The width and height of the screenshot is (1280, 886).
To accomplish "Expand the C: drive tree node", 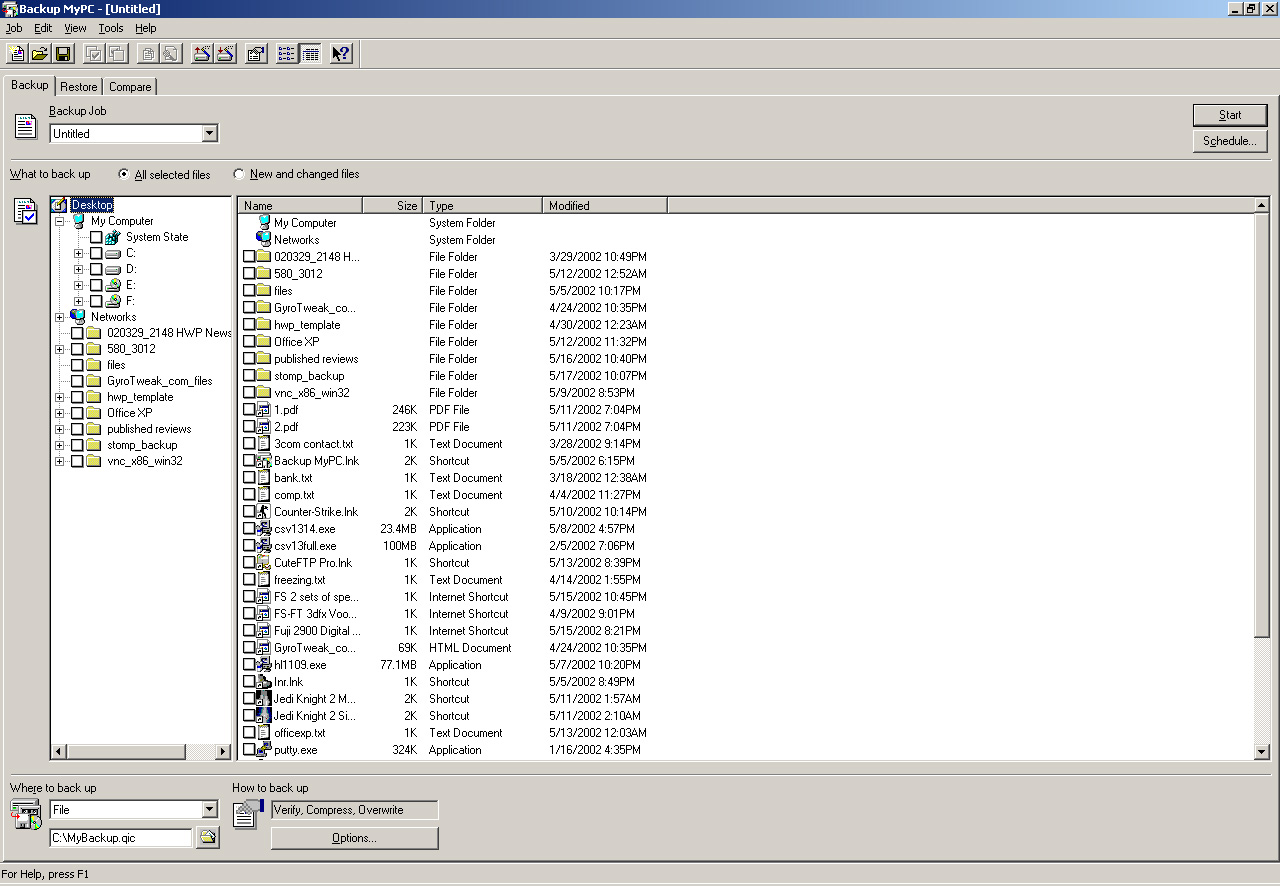I will point(79,254).
